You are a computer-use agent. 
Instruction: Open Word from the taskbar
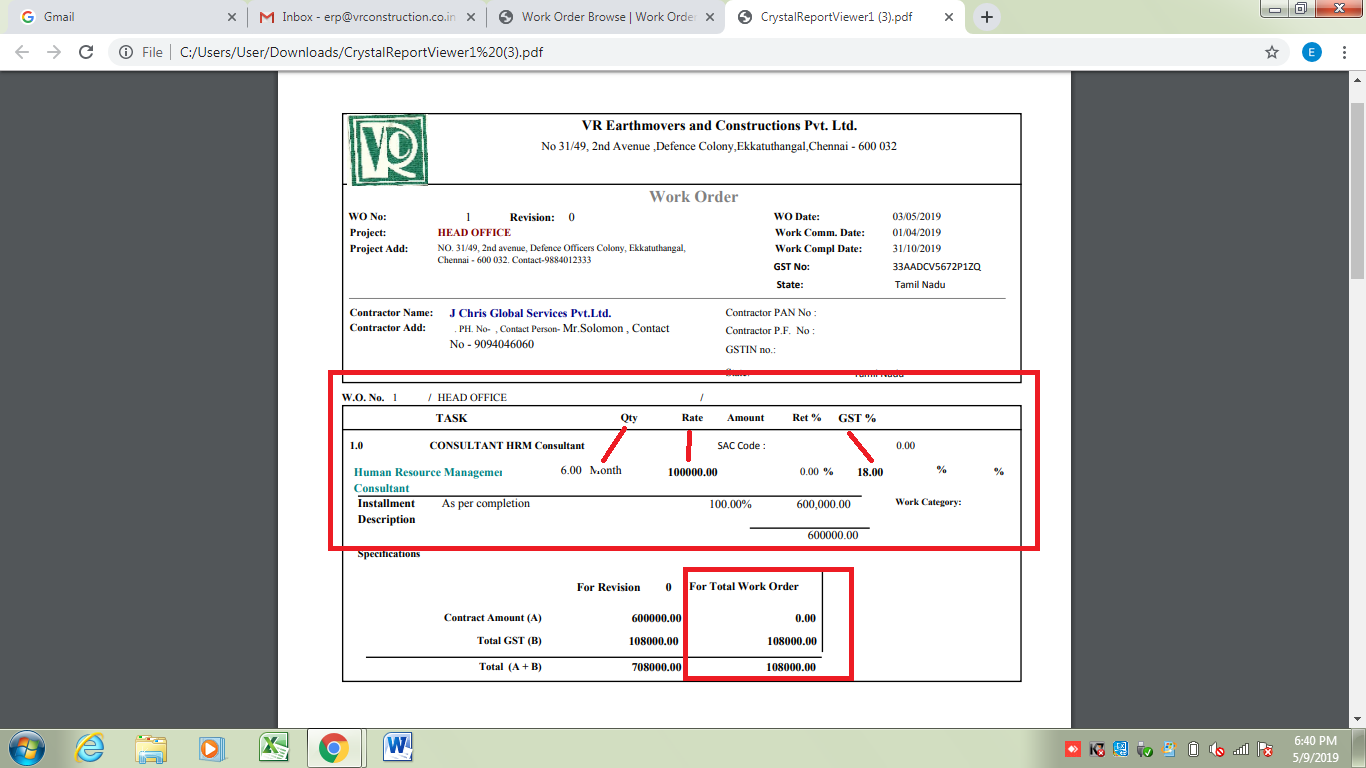pyautogui.click(x=398, y=748)
